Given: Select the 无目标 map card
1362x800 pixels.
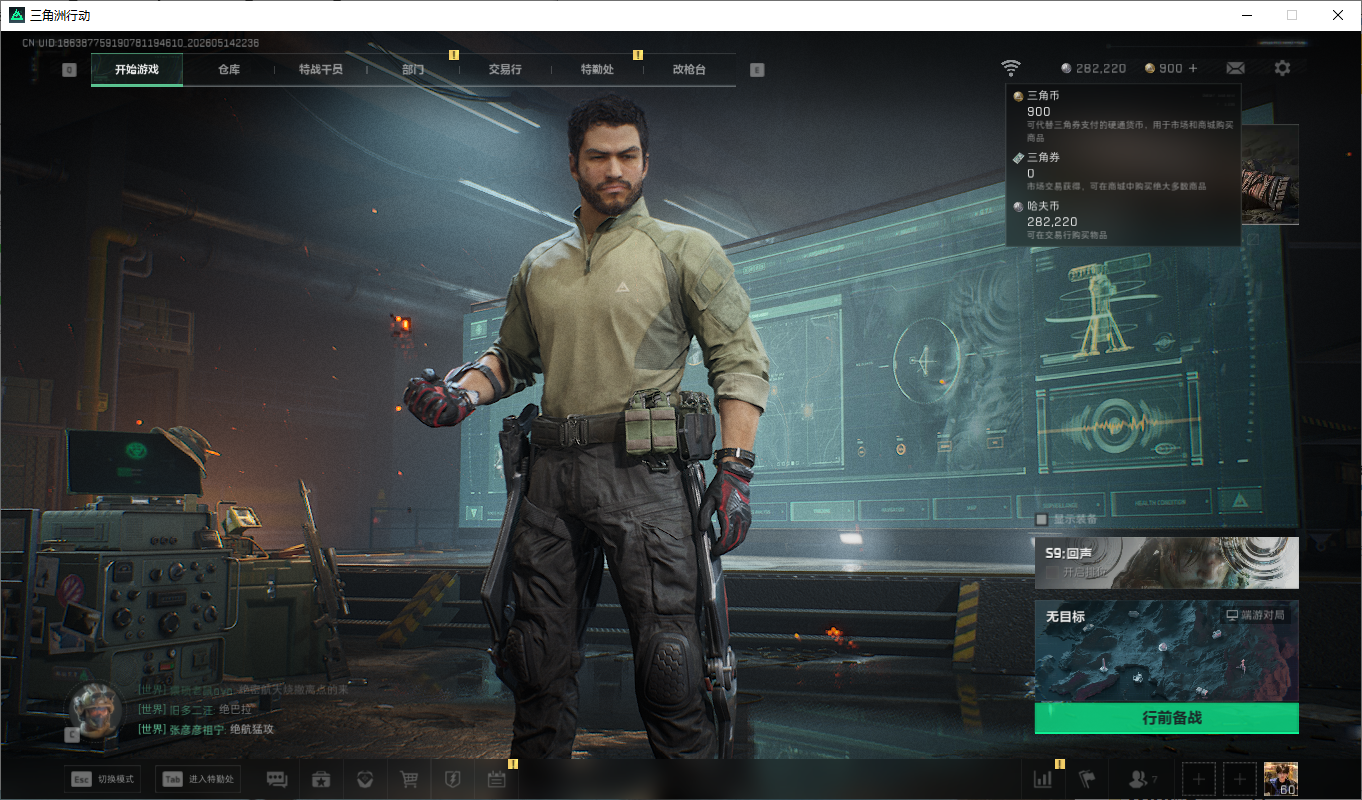Looking at the screenshot, I should 1167,651.
